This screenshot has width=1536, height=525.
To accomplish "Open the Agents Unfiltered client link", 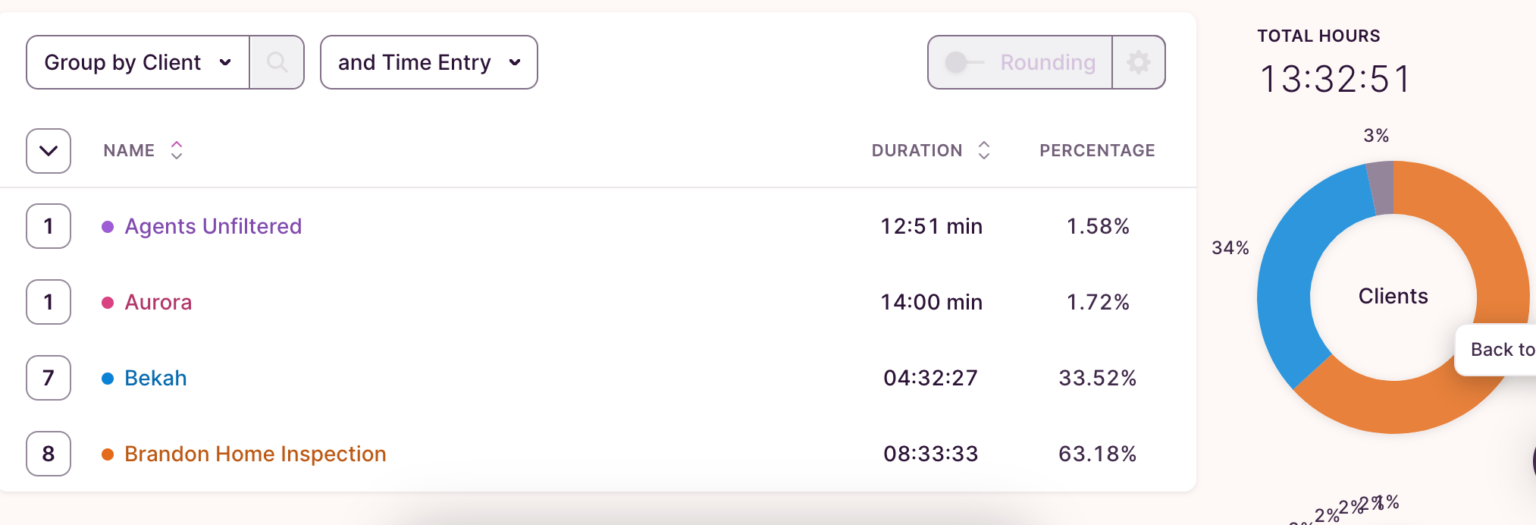I will [213, 226].
